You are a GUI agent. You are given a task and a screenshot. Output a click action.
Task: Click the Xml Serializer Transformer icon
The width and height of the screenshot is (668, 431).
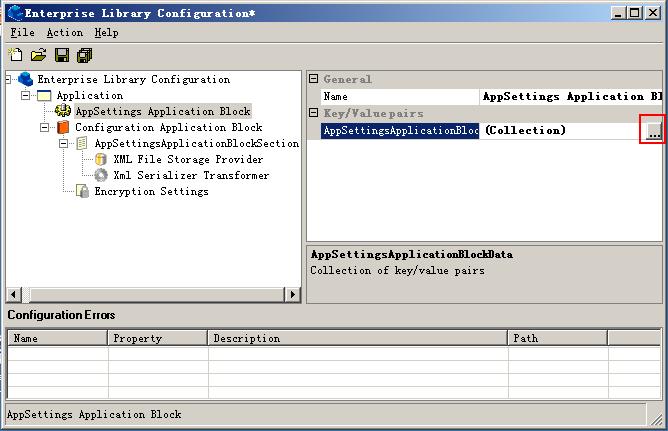[100, 176]
